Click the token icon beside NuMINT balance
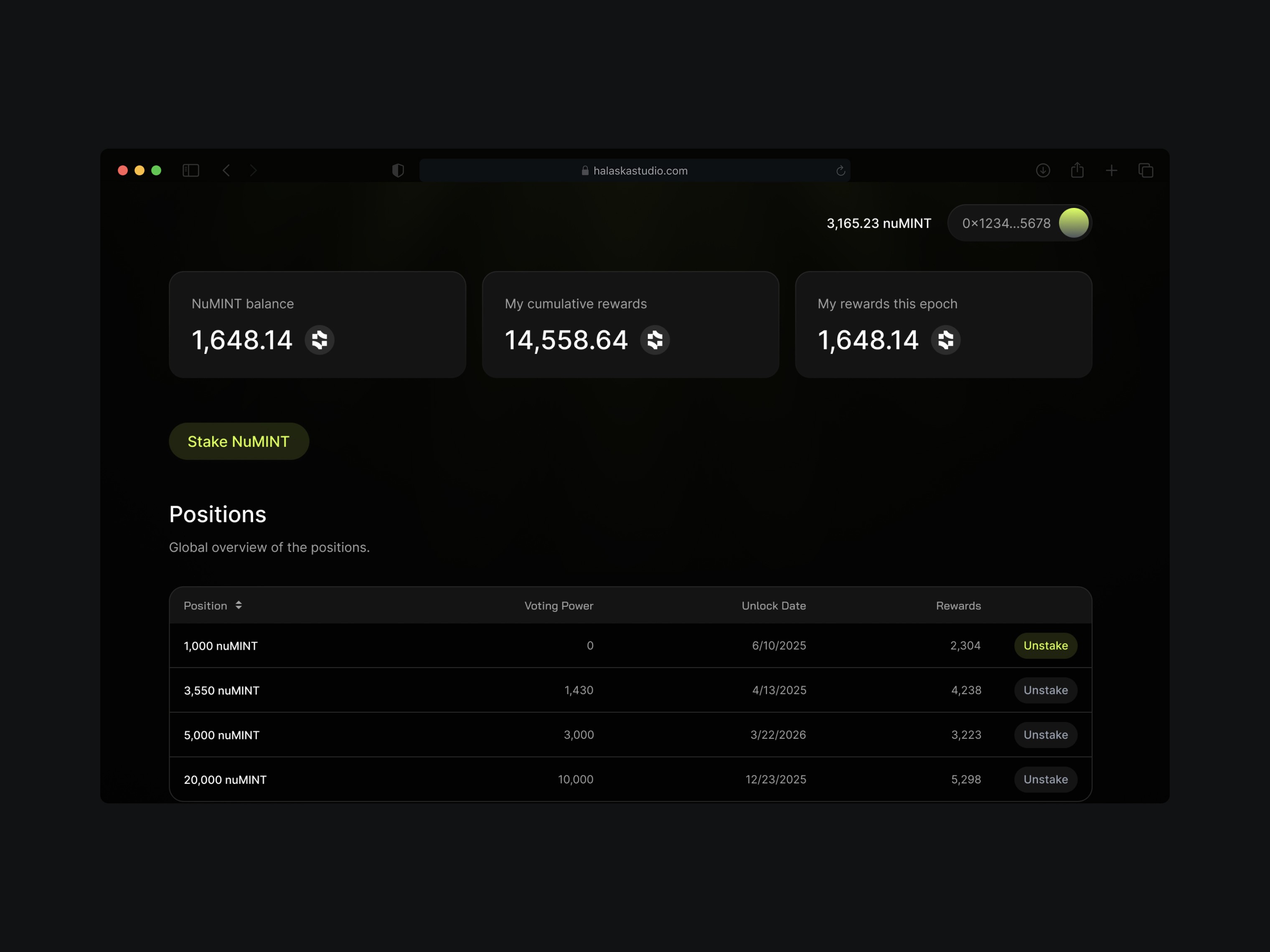 pyautogui.click(x=320, y=340)
